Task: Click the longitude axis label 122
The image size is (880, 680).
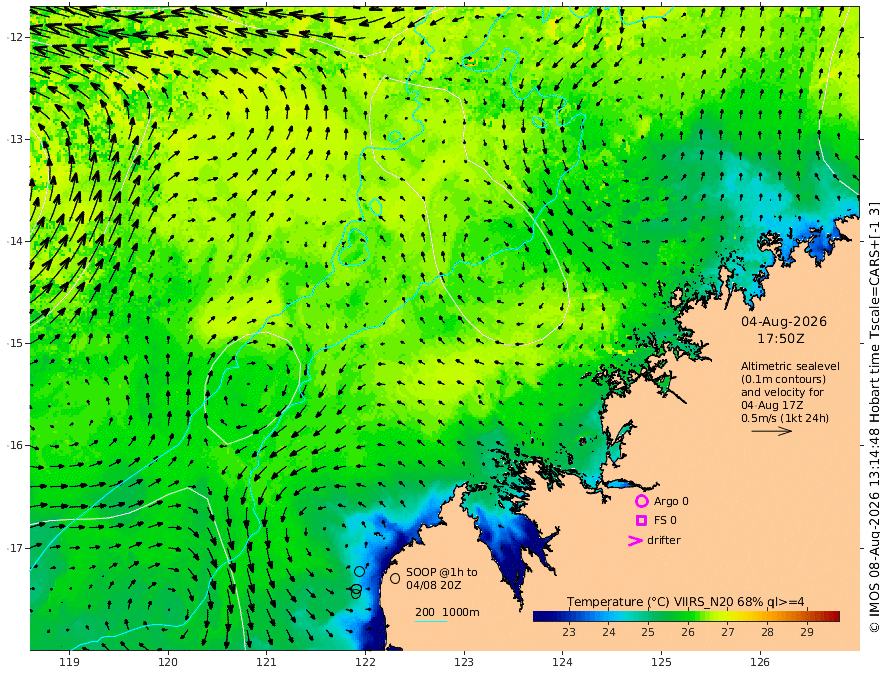Action: [x=365, y=663]
